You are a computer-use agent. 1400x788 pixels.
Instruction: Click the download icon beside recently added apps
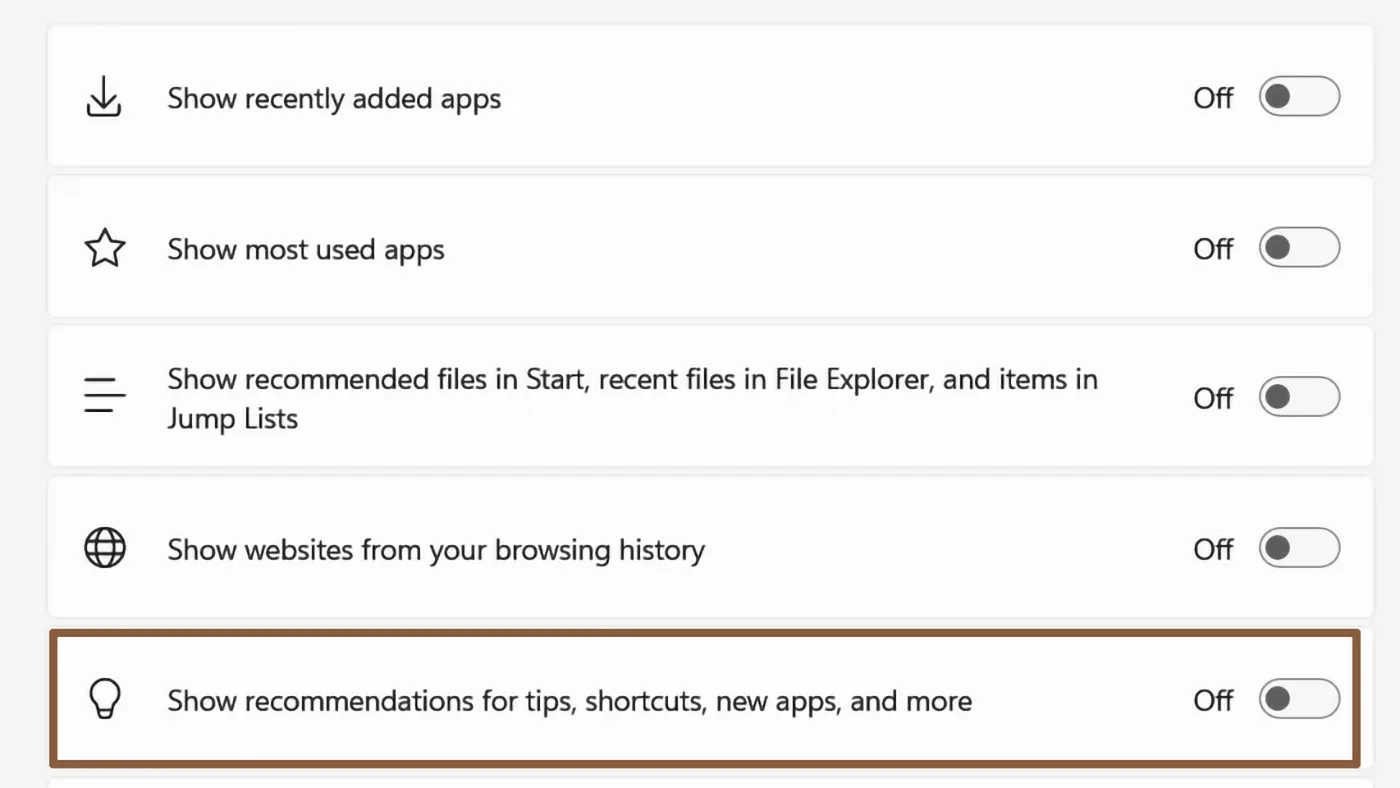click(104, 98)
